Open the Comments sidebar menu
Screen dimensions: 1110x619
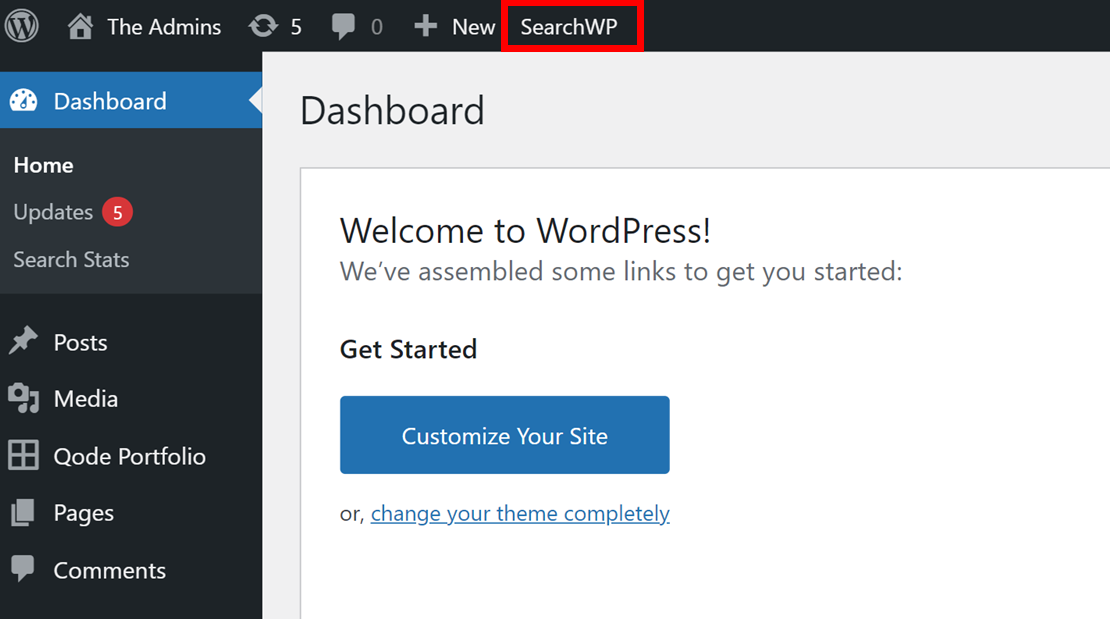[x=110, y=571]
